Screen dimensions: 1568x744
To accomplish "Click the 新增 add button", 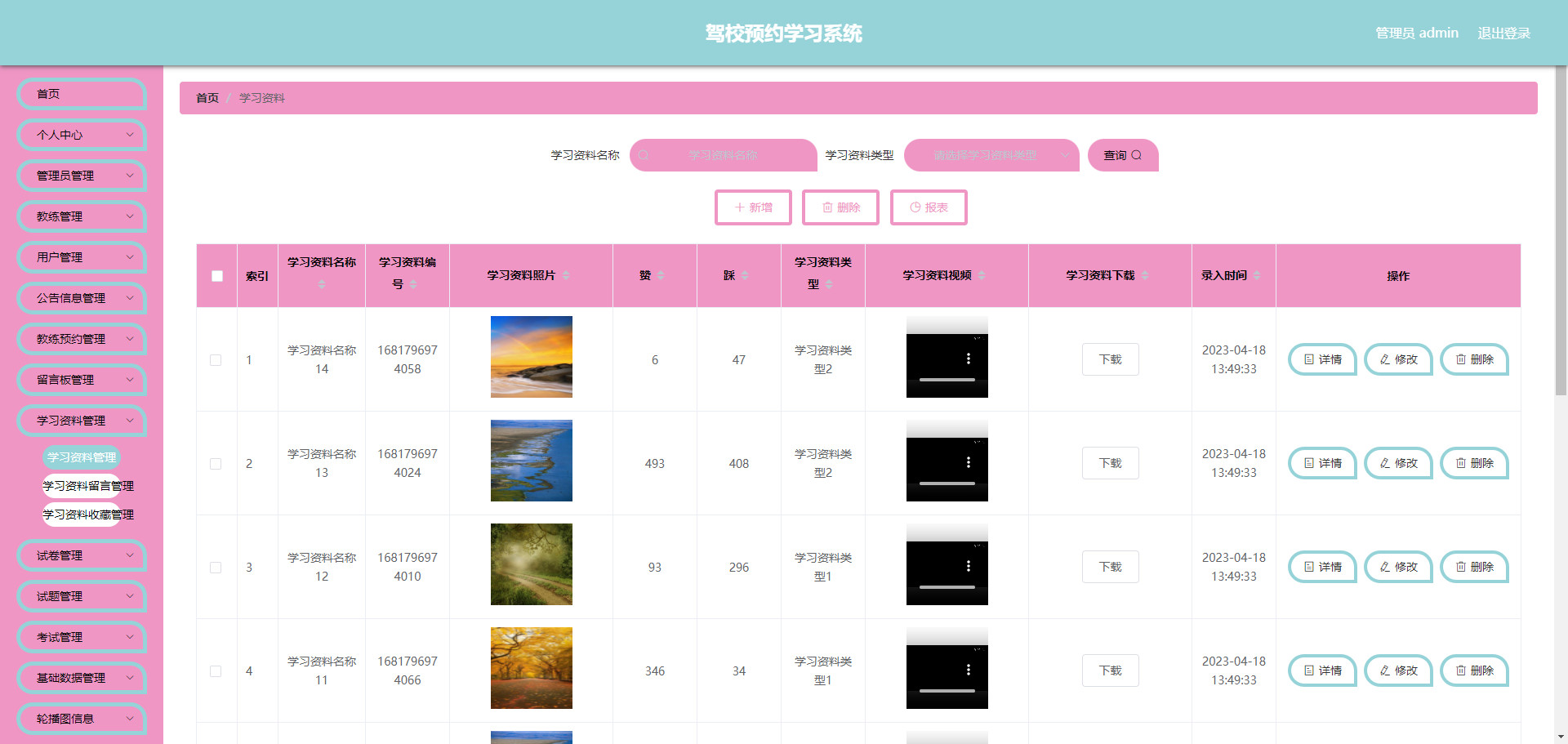I will point(753,207).
